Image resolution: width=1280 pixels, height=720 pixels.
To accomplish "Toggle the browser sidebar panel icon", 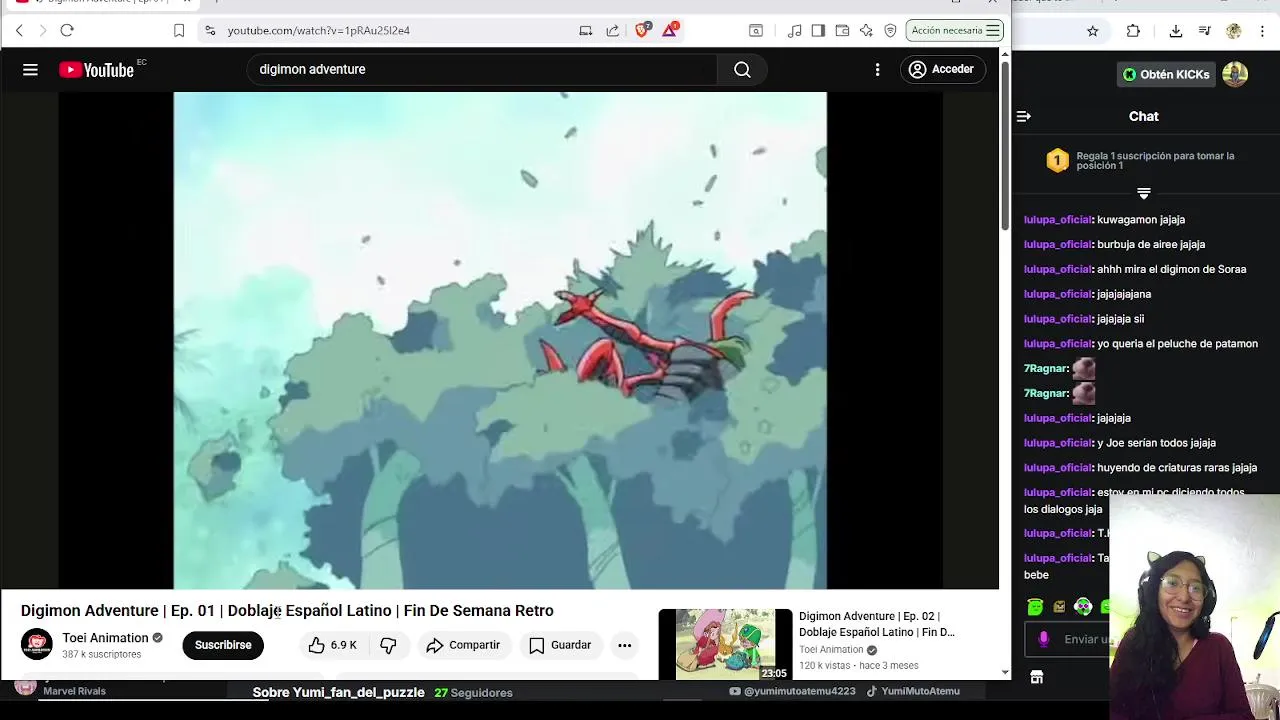I will tap(818, 30).
